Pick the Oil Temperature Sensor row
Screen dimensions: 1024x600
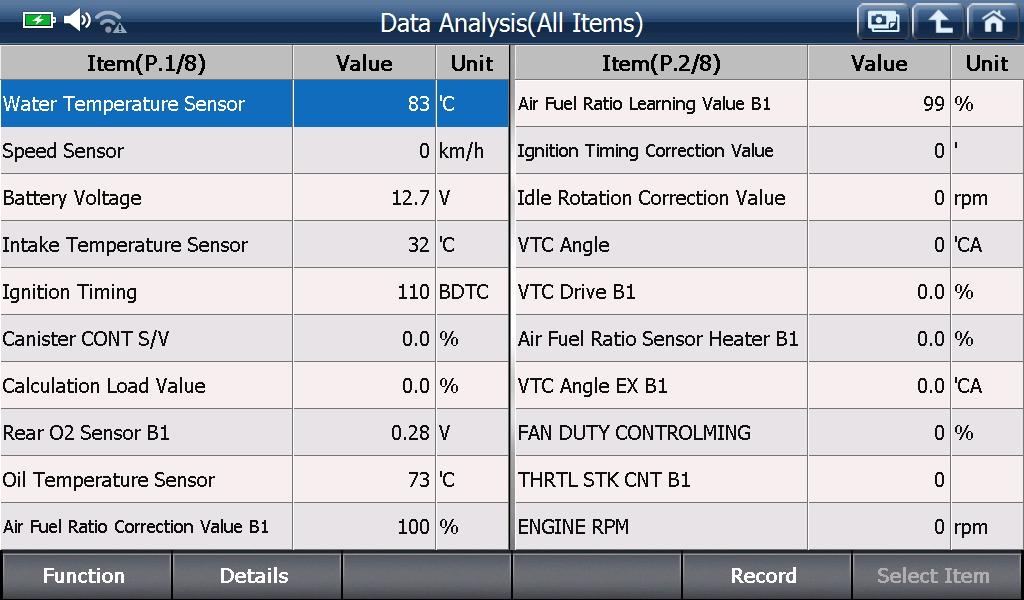point(255,480)
